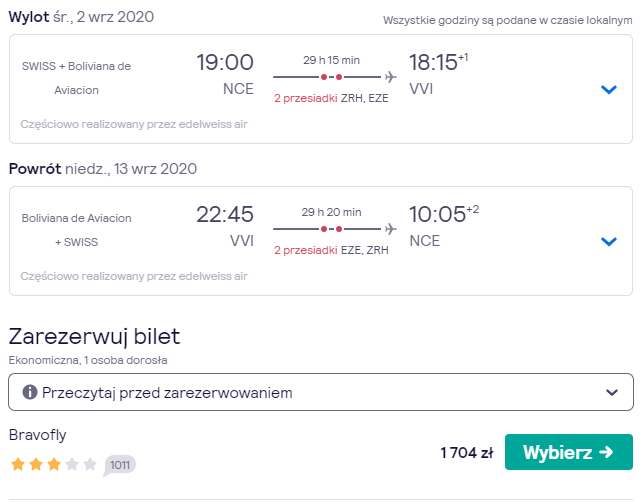Screen dimensions: 644x502
Task: Click the Bravofly provider name
Action: (x=37, y=435)
